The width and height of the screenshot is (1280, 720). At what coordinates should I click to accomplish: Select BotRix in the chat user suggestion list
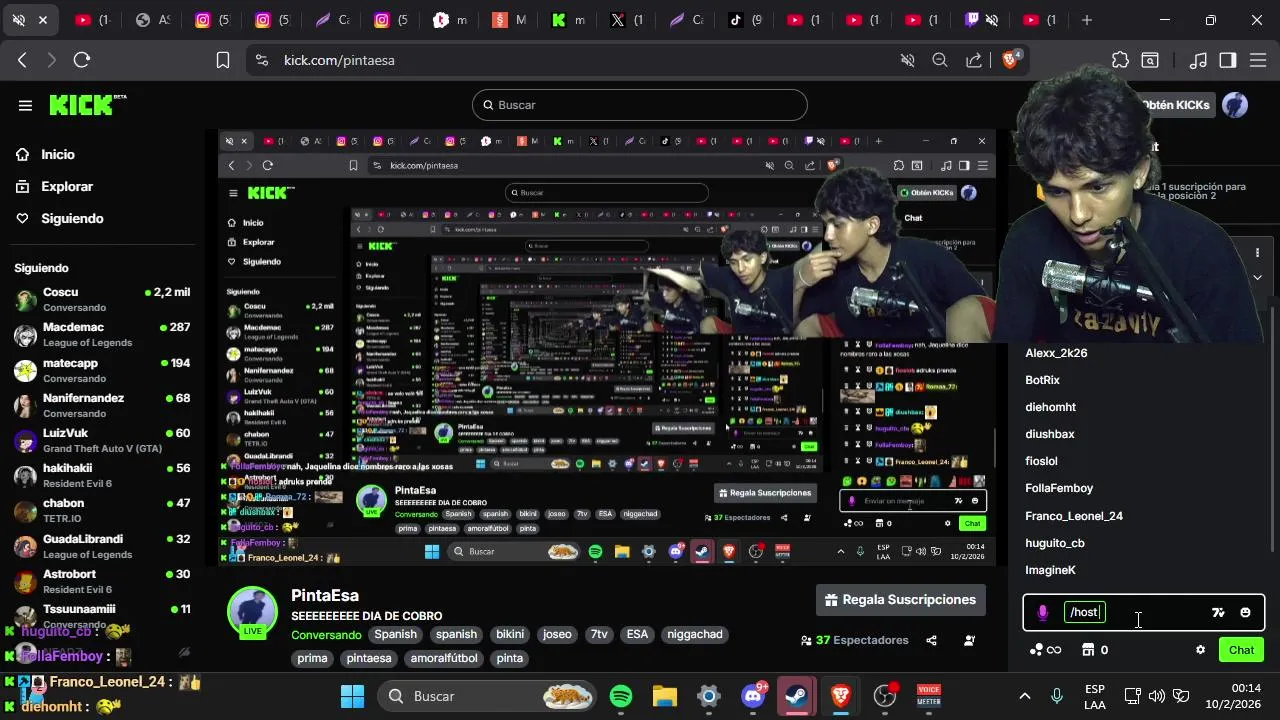coord(1042,380)
